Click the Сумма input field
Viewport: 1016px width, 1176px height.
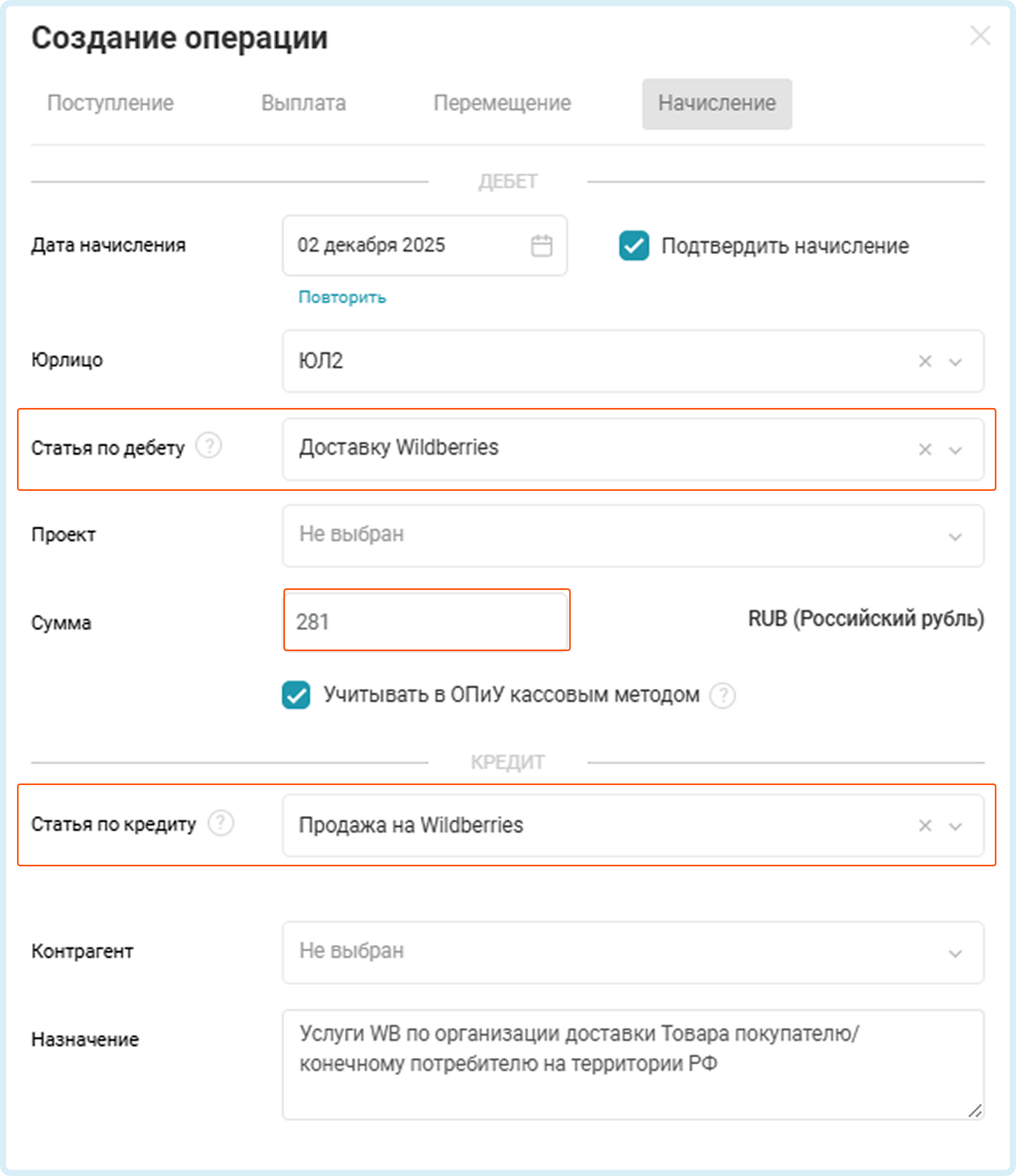[426, 621]
